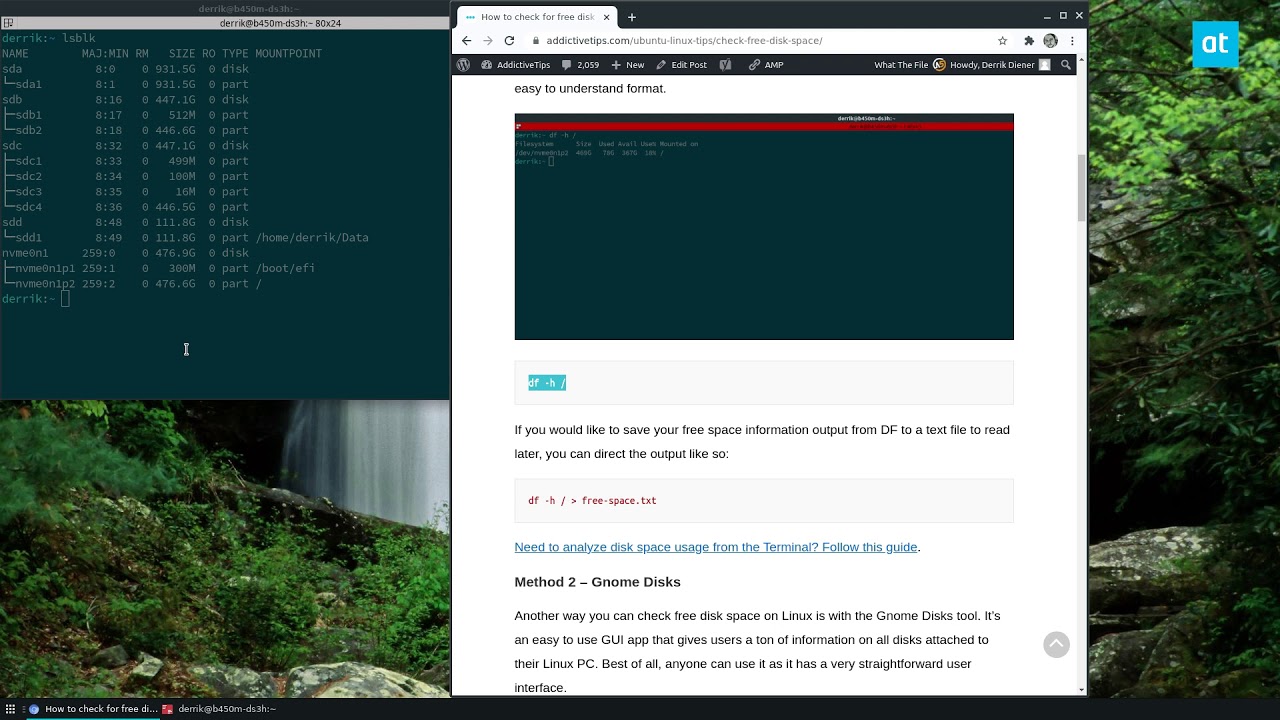Open the Chrome extensions puzzle icon

coord(1028,41)
